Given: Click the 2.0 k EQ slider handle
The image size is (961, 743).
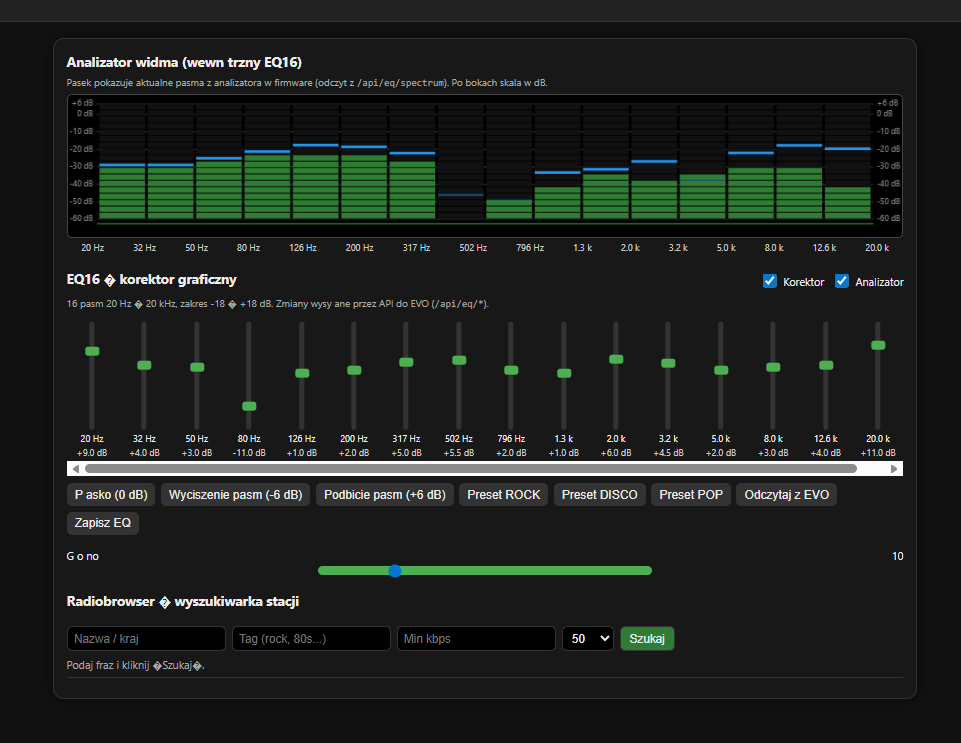Looking at the screenshot, I should pyautogui.click(x=616, y=359).
